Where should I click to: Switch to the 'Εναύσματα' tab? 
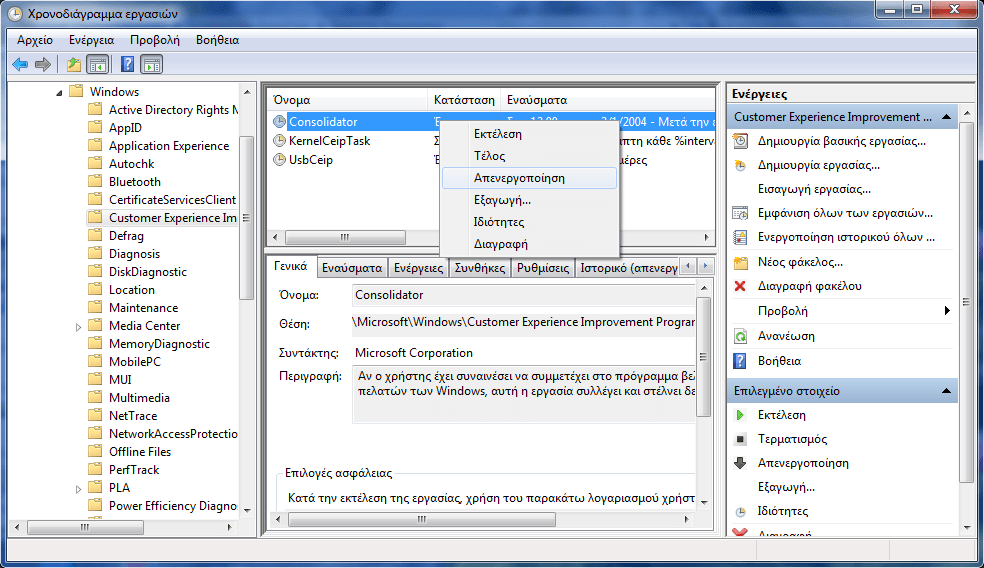tap(352, 268)
